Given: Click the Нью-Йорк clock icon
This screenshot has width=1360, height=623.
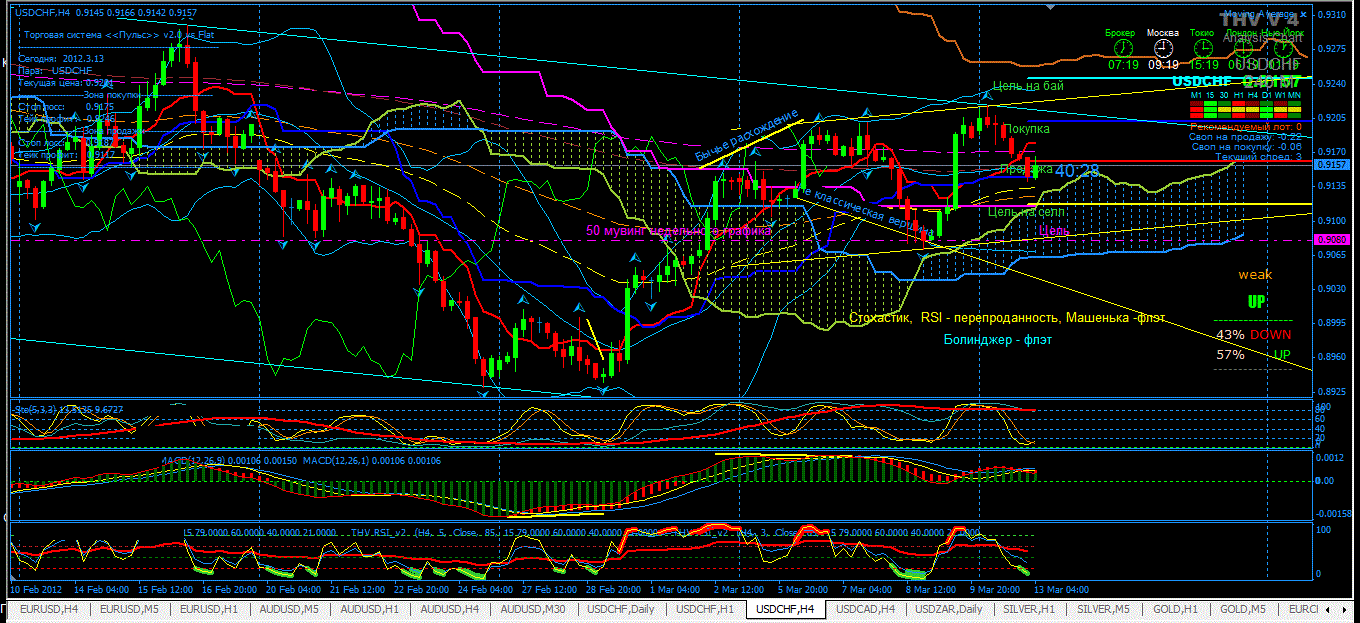Looking at the screenshot, I should tap(1283, 48).
